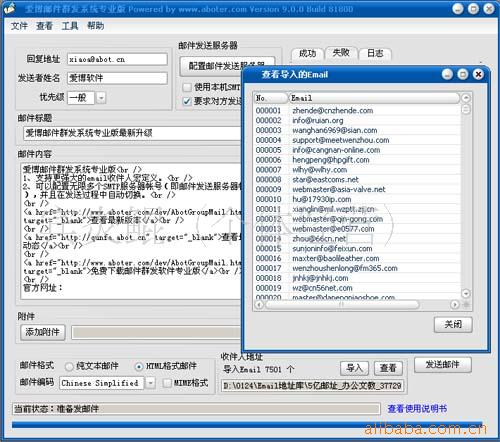Expand the 邮件编码 Chinese Simplified dropdown
500x442 pixels.
click(x=150, y=383)
